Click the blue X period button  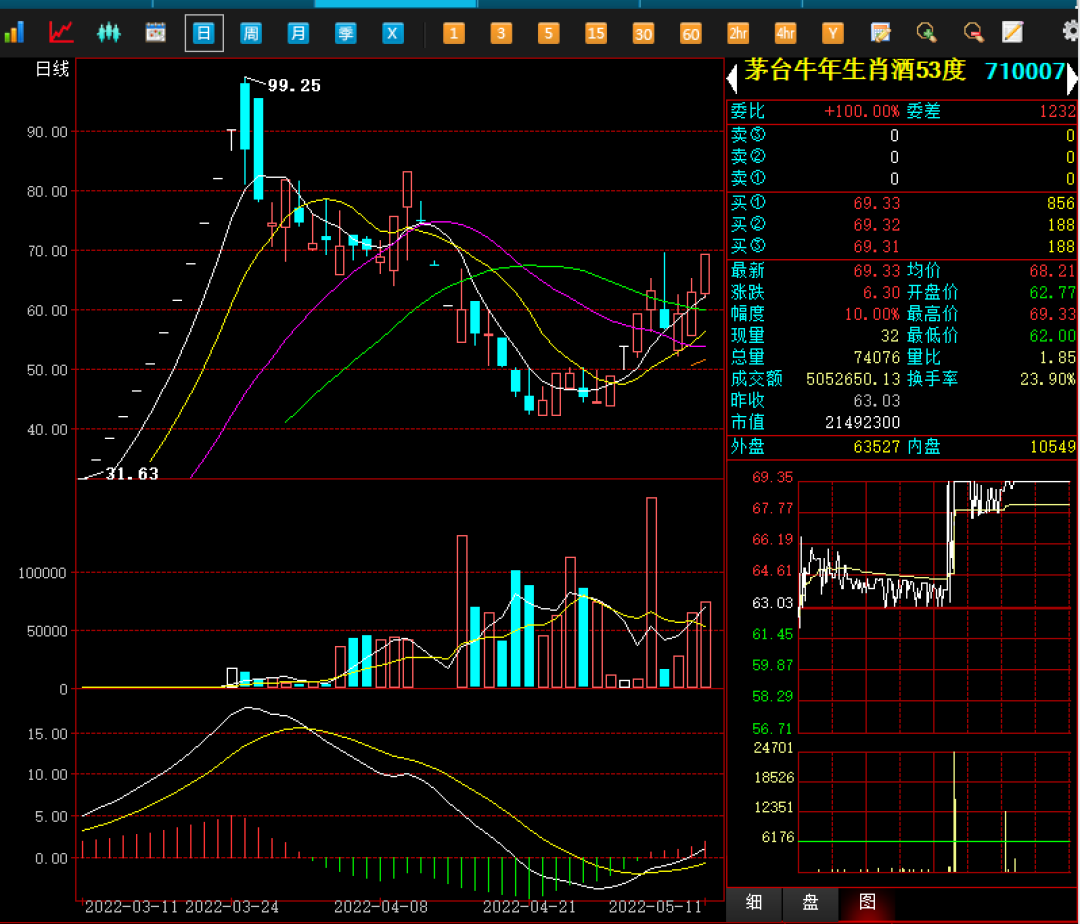coord(393,33)
